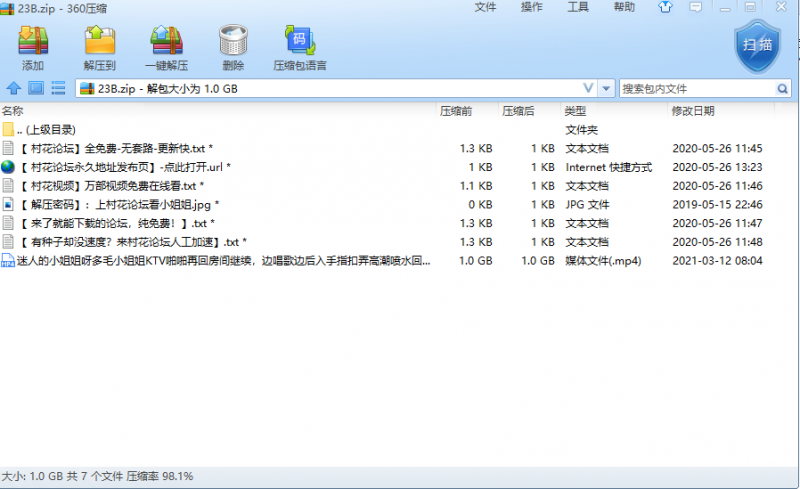Screen dimensions: 800x489
Task: Go up one level with the up arrow
Action: coord(14,88)
